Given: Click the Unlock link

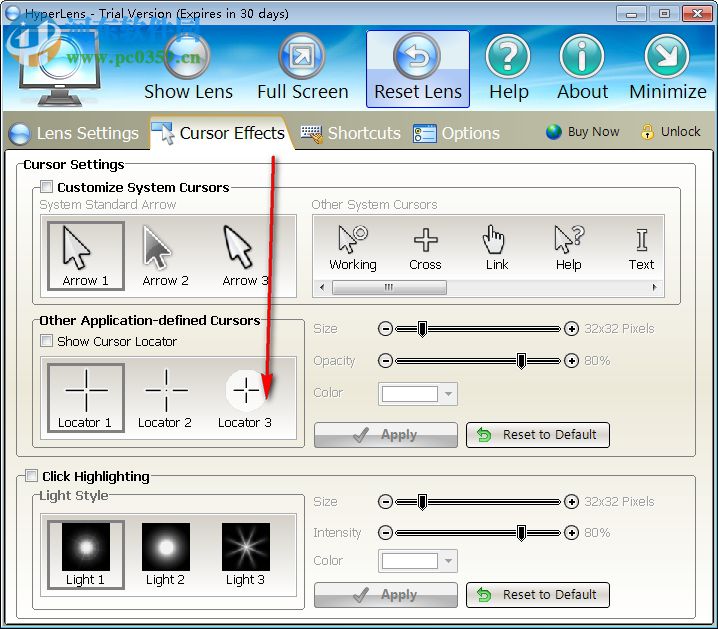Looking at the screenshot, I should coord(671,132).
